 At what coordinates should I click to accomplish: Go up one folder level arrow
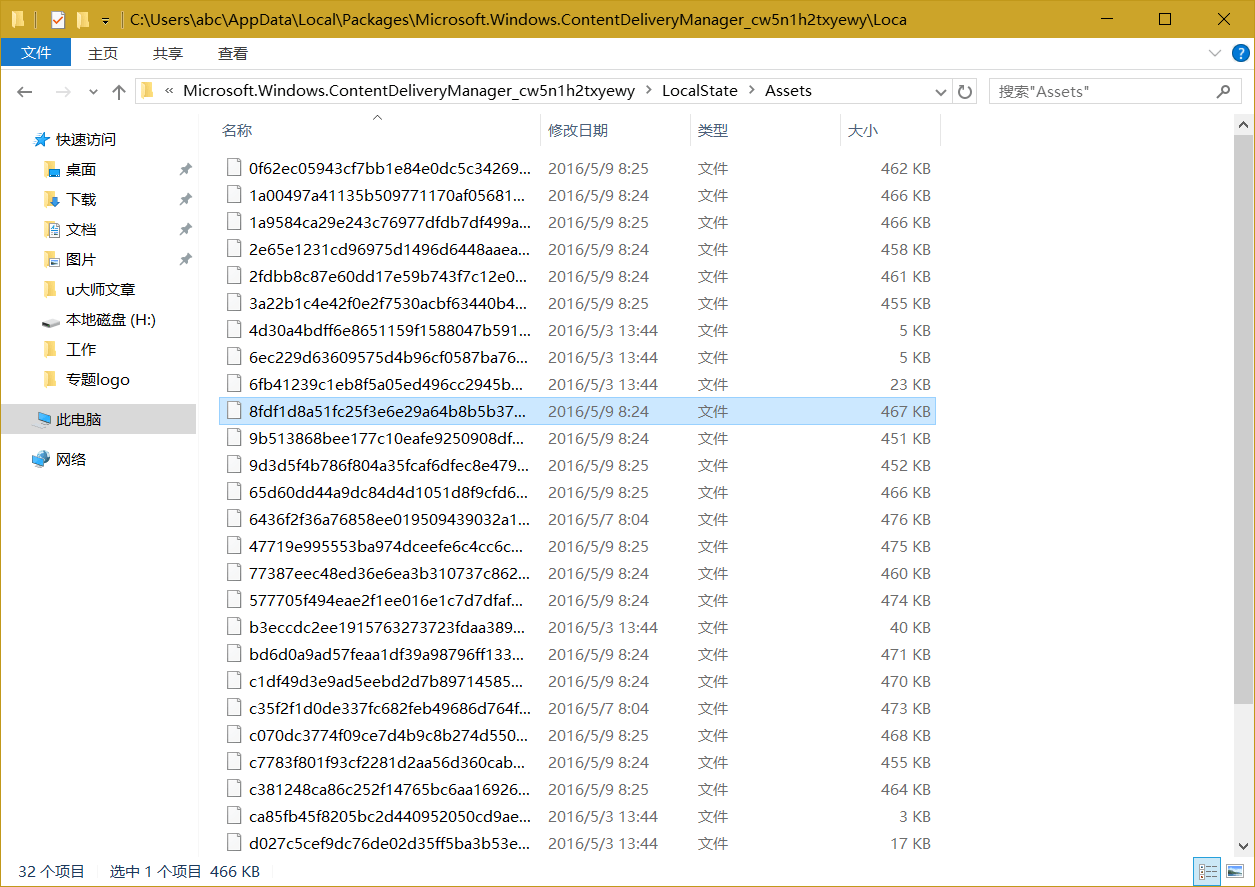pos(119,92)
